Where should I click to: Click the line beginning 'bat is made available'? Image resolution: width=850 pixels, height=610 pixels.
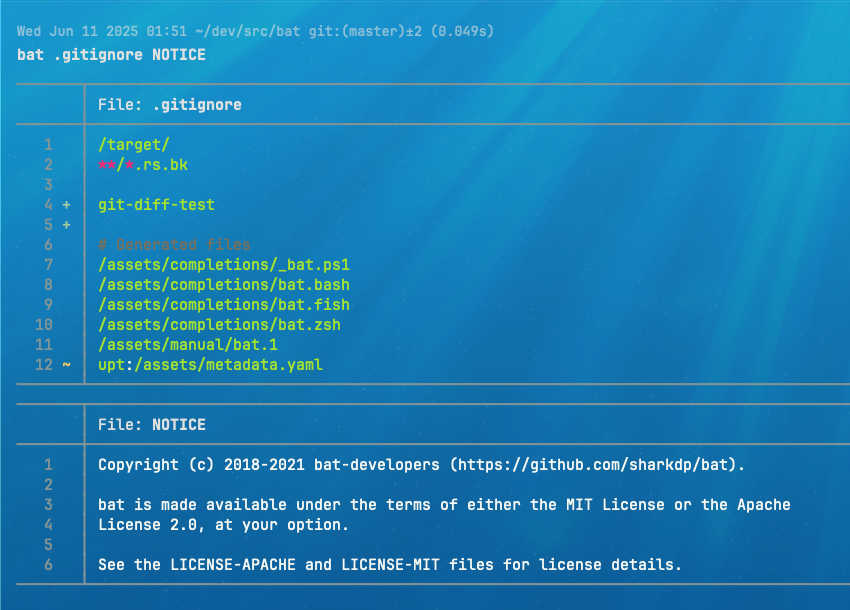tap(444, 505)
